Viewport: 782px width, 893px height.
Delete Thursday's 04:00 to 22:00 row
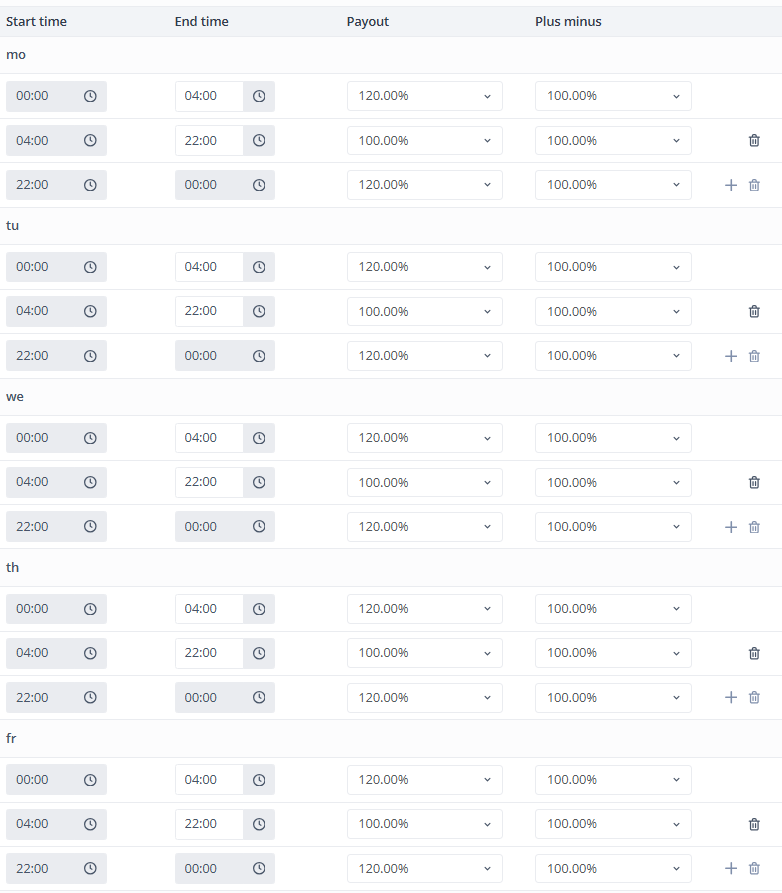[x=754, y=653]
